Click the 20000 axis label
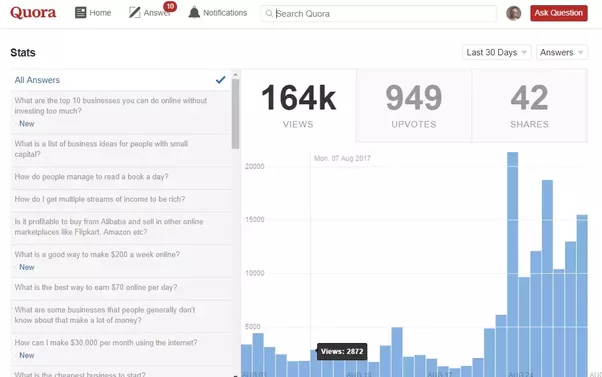Viewport: 602px width, 377px height. tap(255, 167)
